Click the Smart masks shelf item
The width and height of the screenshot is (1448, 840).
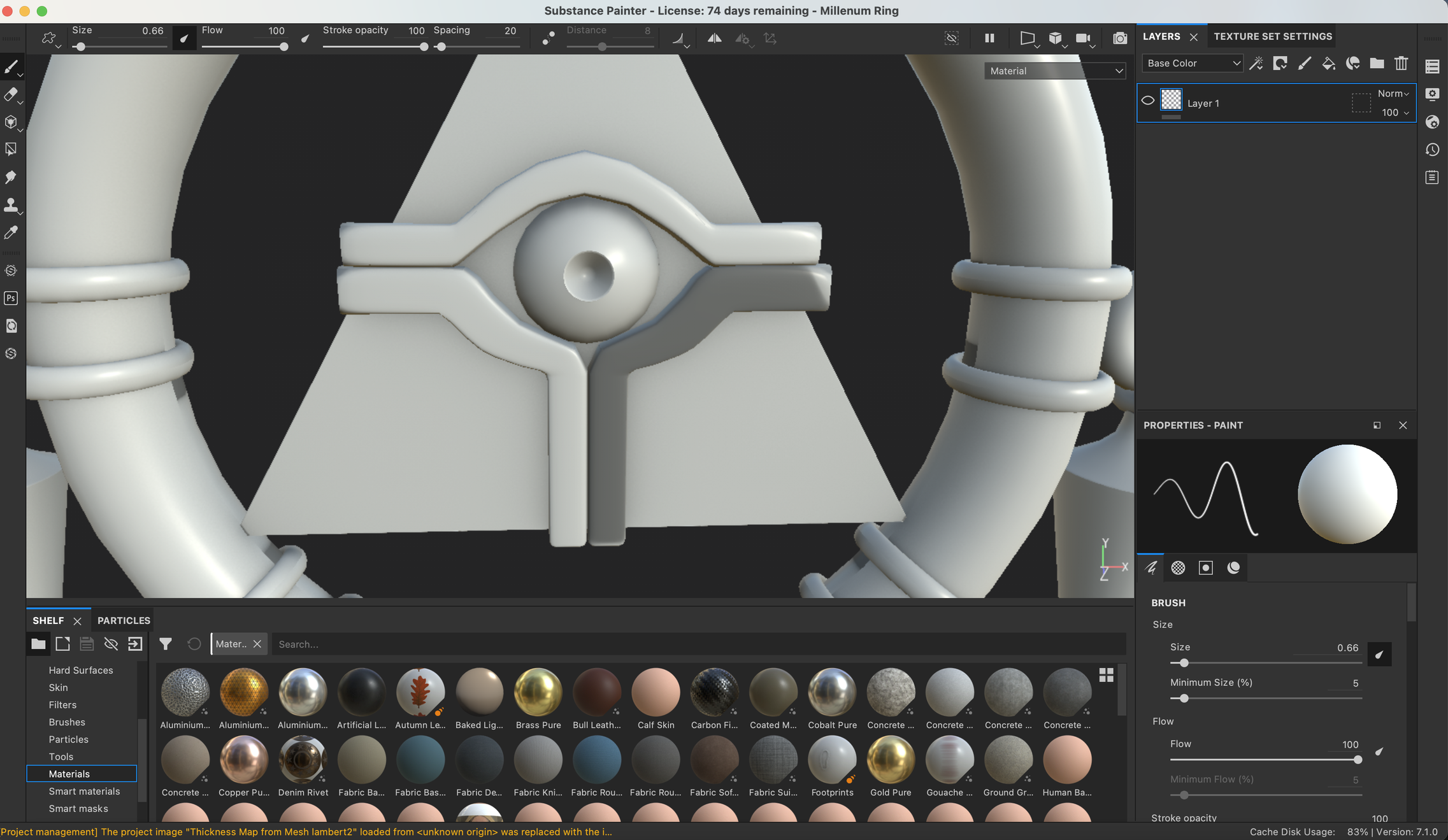(79, 808)
